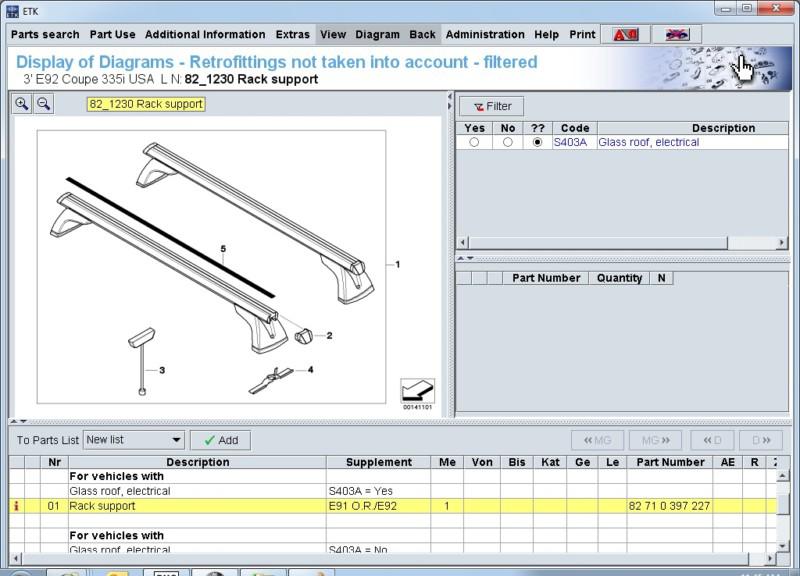This screenshot has width=800, height=576.
Task: Click the red info icon on row 01
Action: coord(16,506)
